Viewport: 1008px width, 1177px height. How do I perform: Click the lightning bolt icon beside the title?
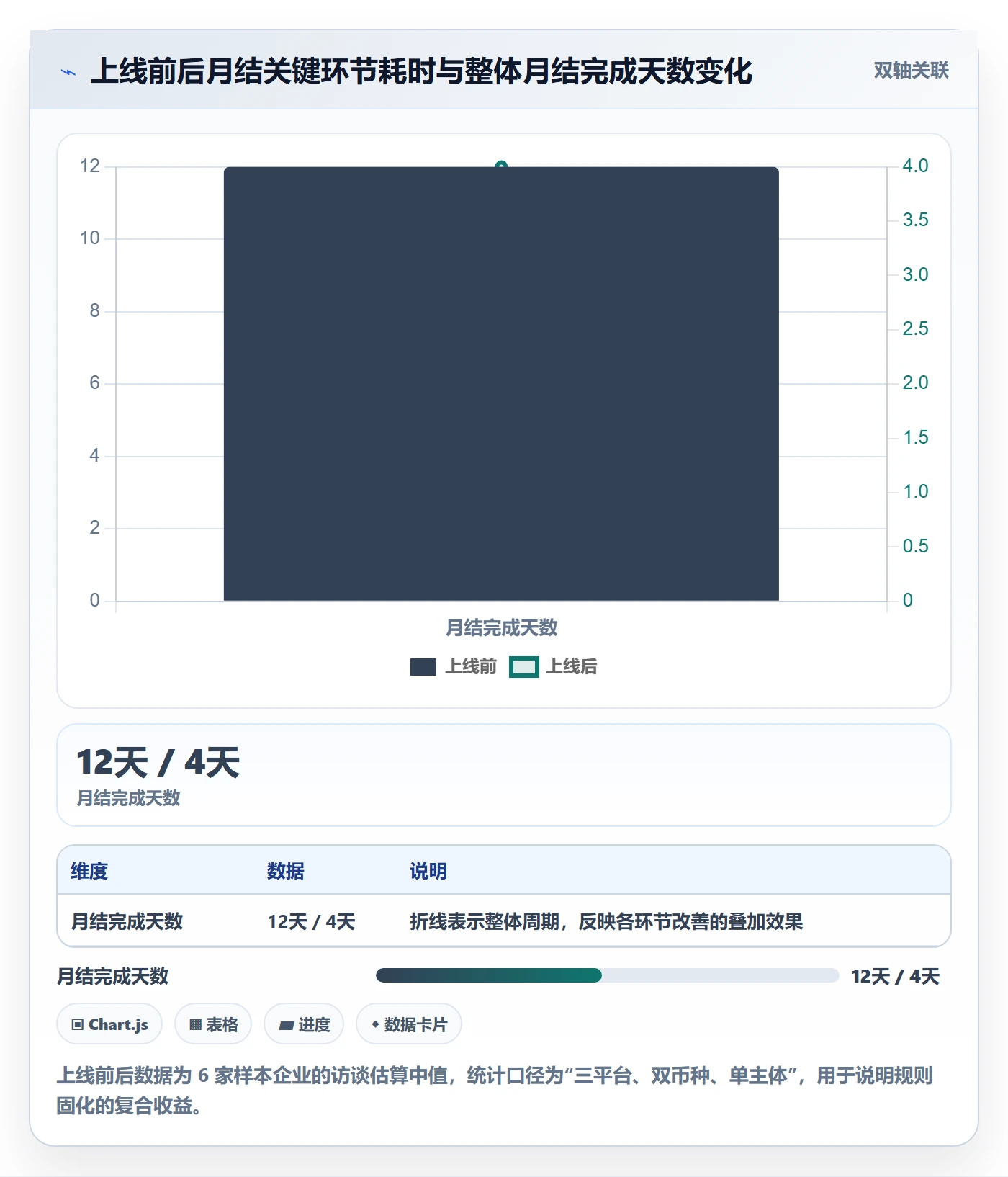68,72
